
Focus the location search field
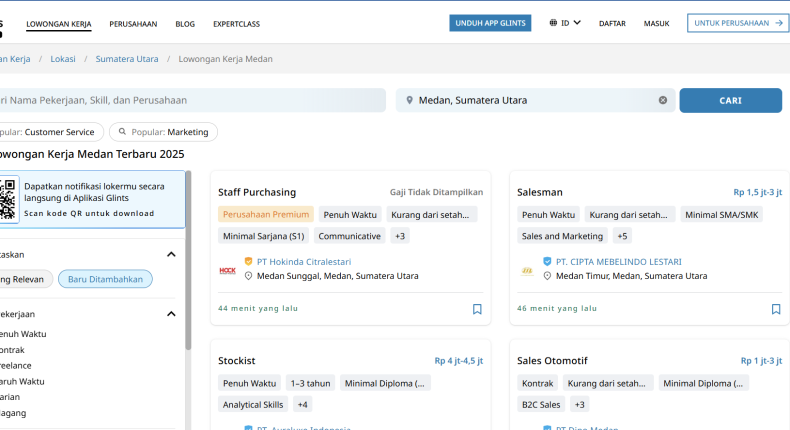535,100
